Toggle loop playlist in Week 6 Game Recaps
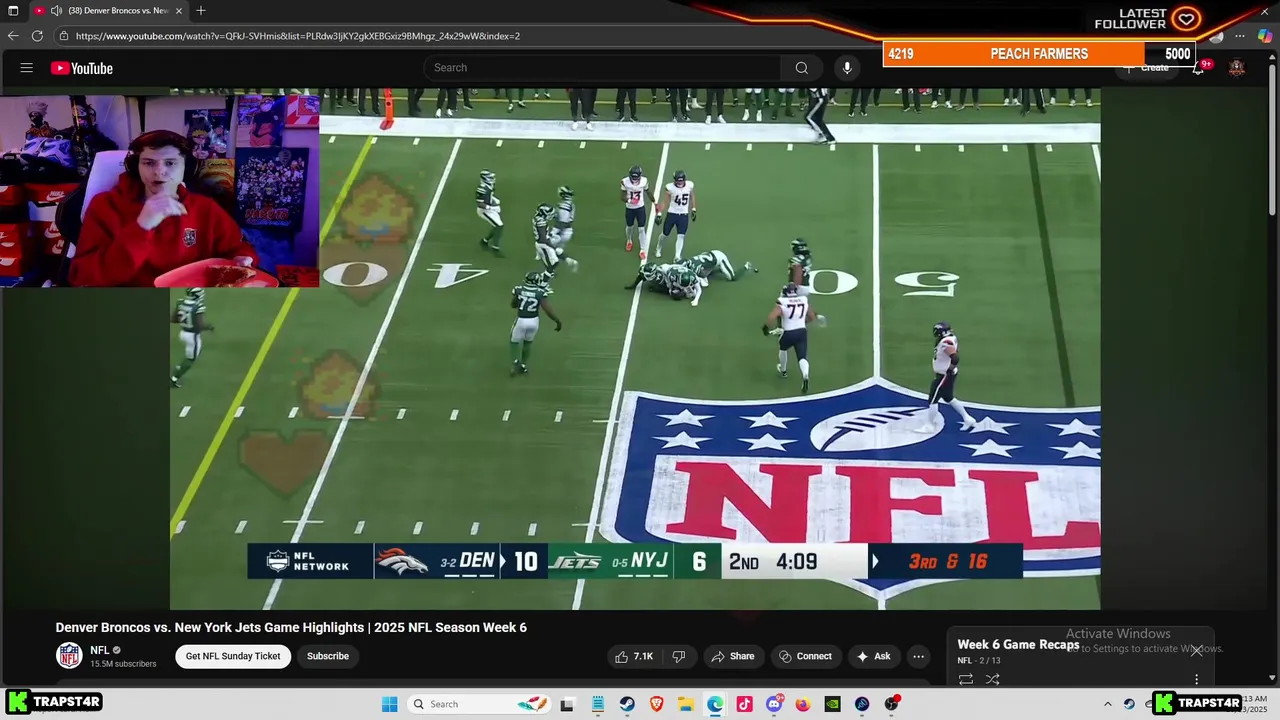1280x720 pixels. [966, 679]
